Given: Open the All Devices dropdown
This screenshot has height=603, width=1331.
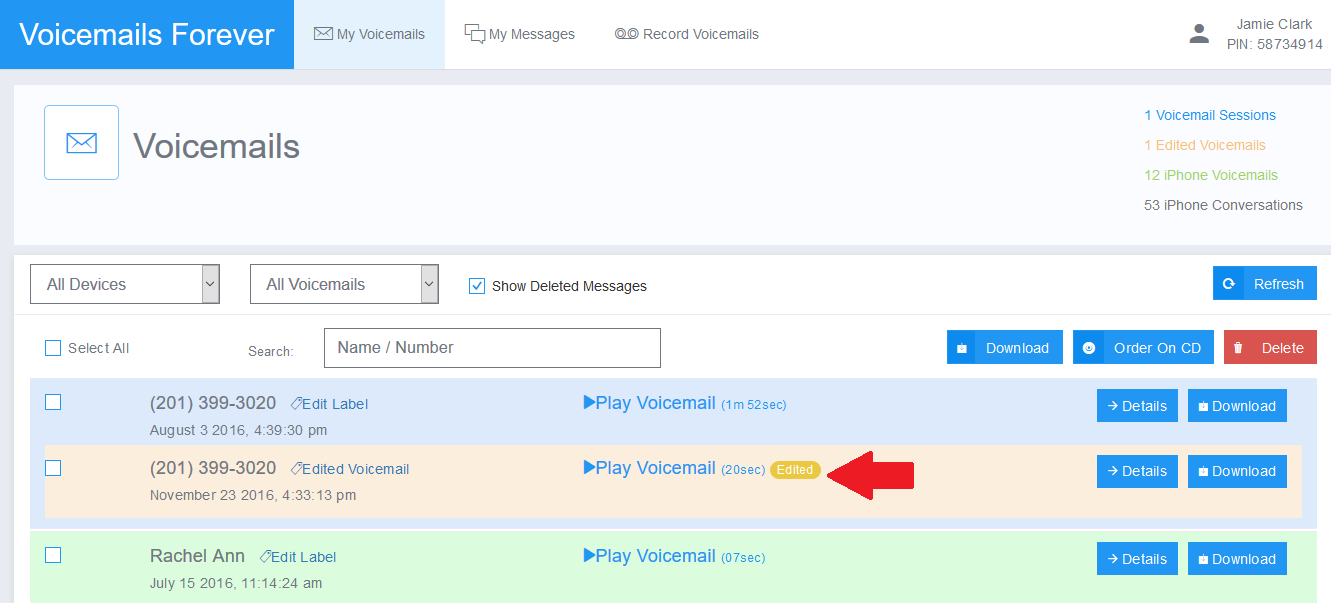Looking at the screenshot, I should pos(124,284).
